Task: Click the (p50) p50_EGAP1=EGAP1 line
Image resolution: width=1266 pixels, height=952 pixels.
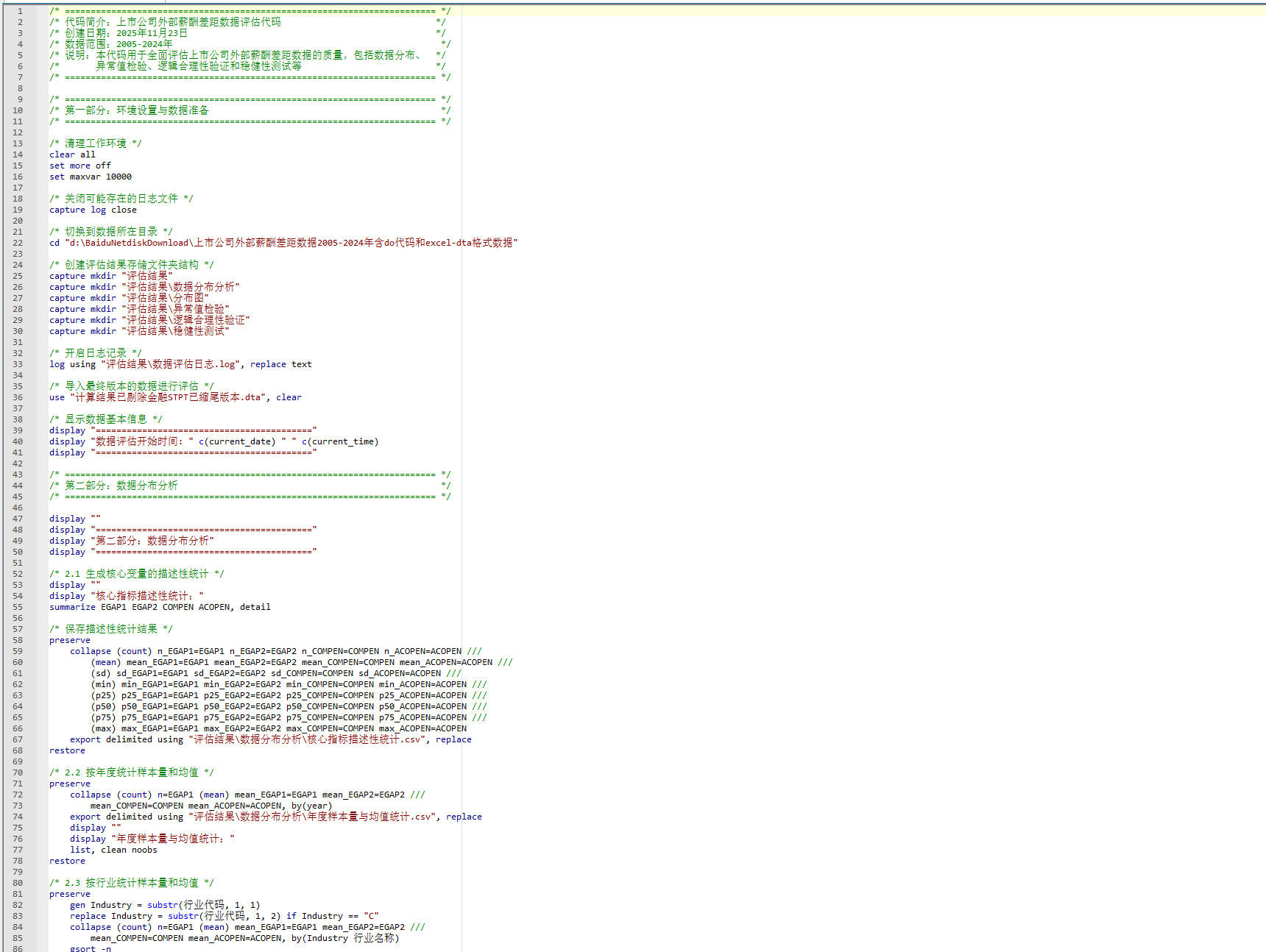Action: tap(289, 706)
